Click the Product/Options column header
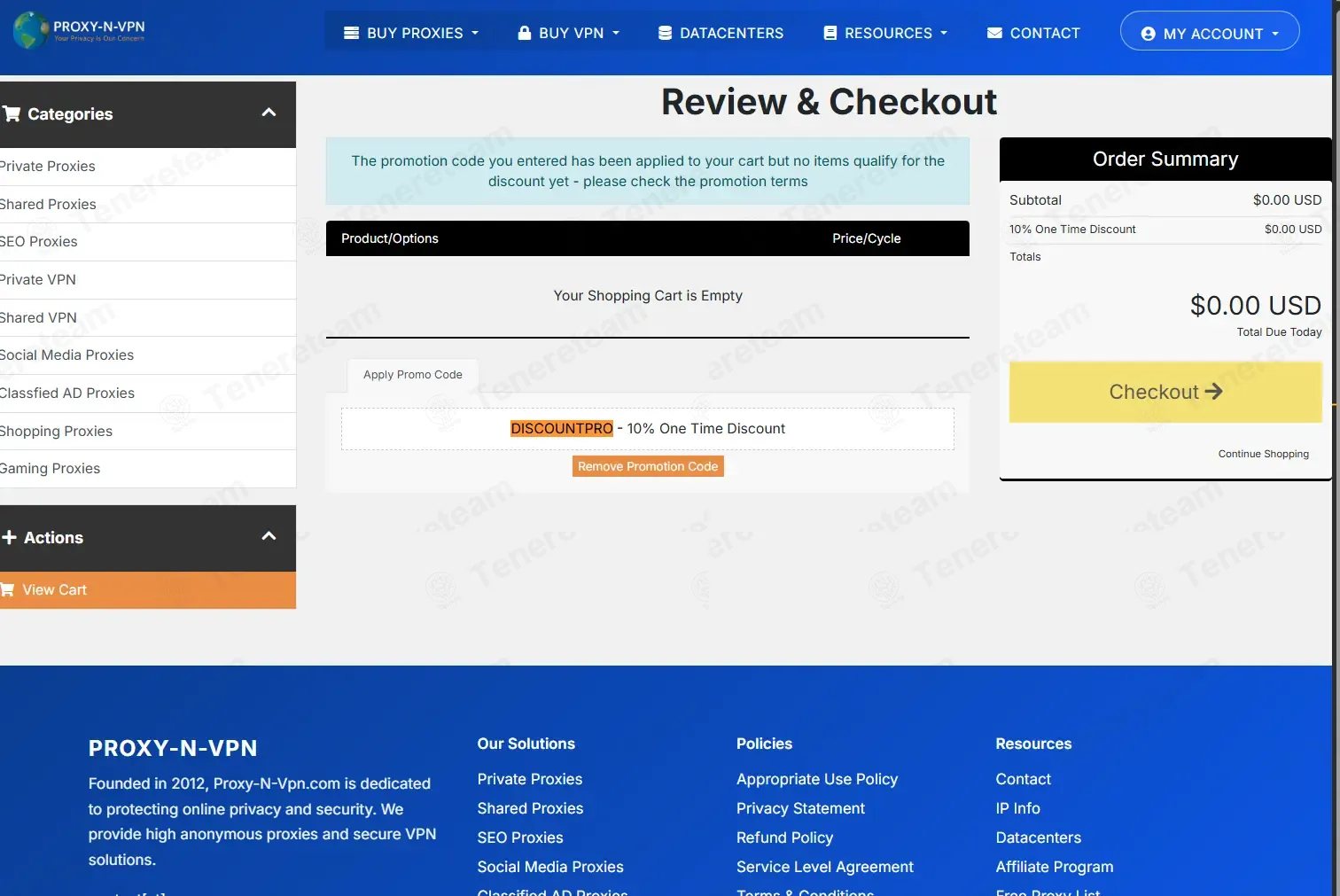 390,238
